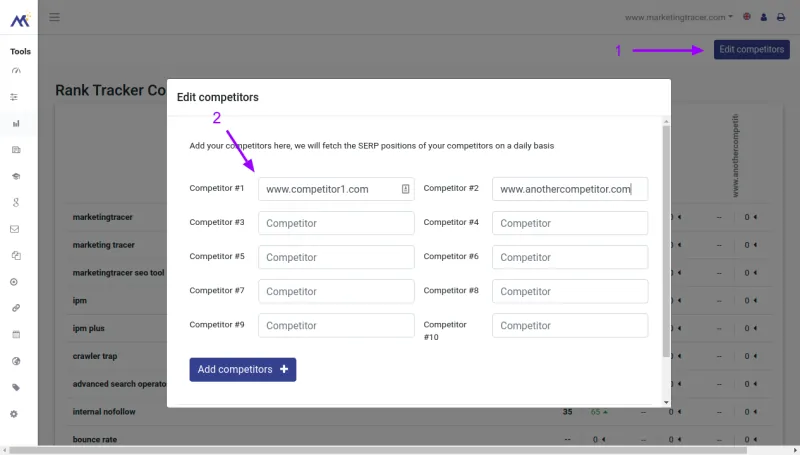Image resolution: width=800 pixels, height=455 pixels.
Task: Toggle the hamburger menu icon
Action: pos(55,17)
